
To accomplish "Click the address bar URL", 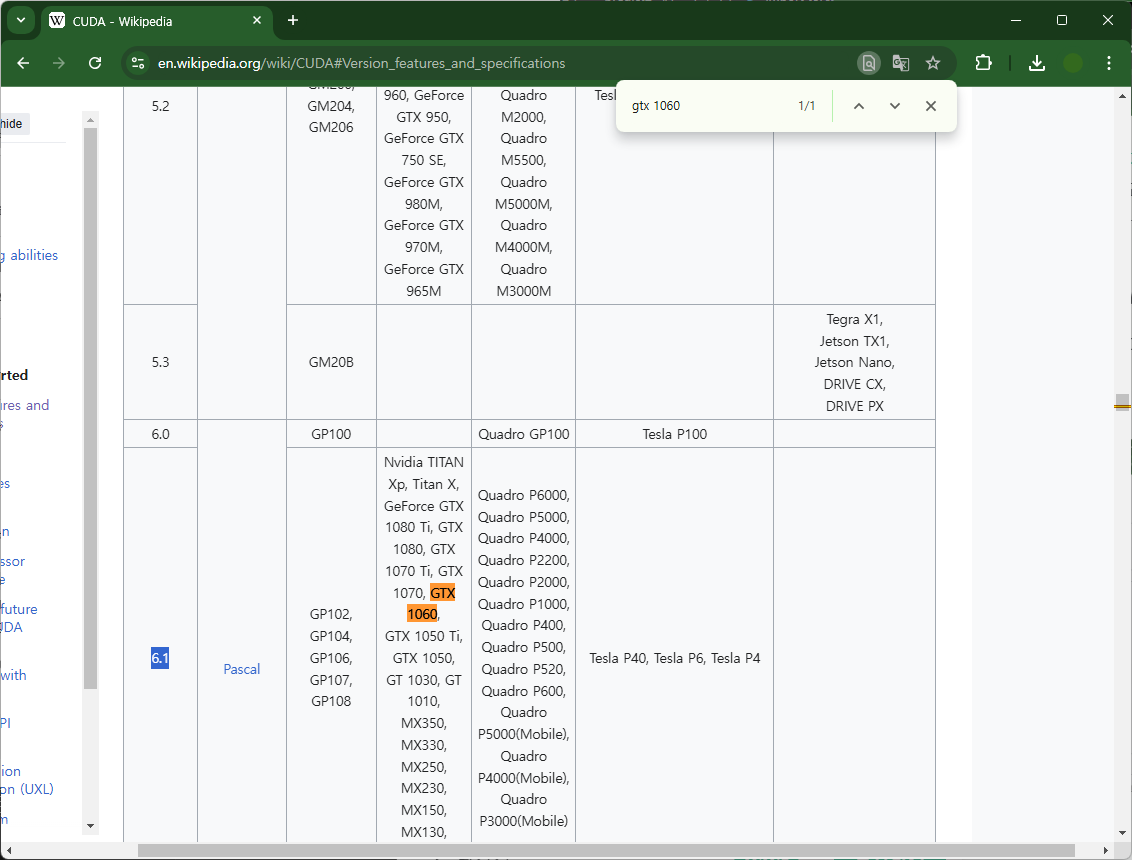I will [x=361, y=63].
